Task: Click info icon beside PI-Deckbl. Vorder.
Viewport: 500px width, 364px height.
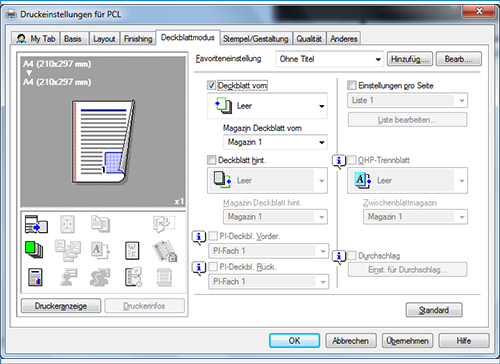Action: click(199, 237)
